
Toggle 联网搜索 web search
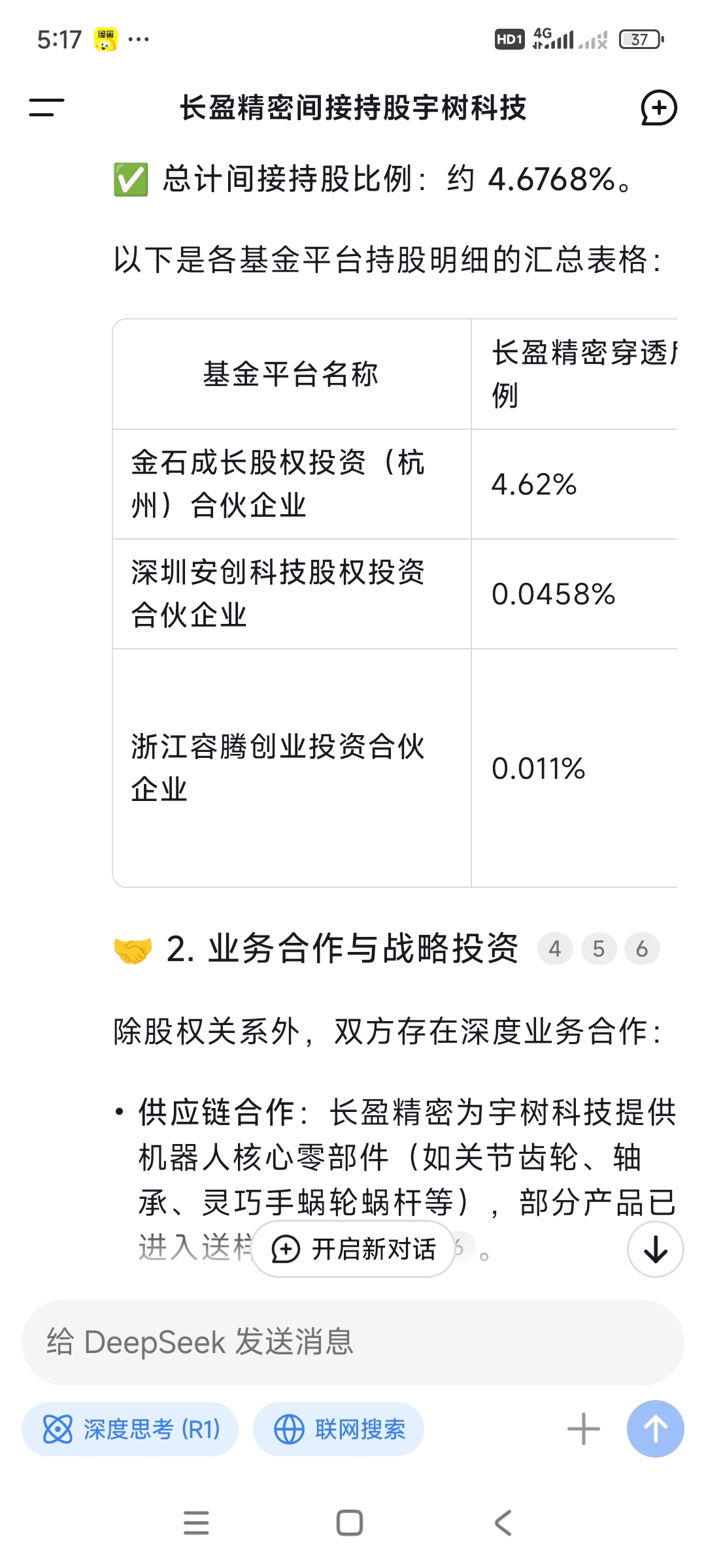[339, 1429]
